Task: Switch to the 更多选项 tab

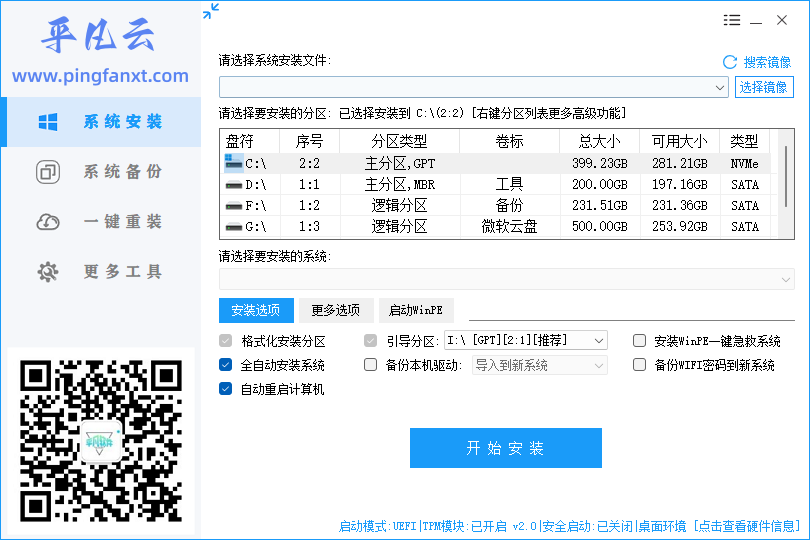Action: pos(336,310)
